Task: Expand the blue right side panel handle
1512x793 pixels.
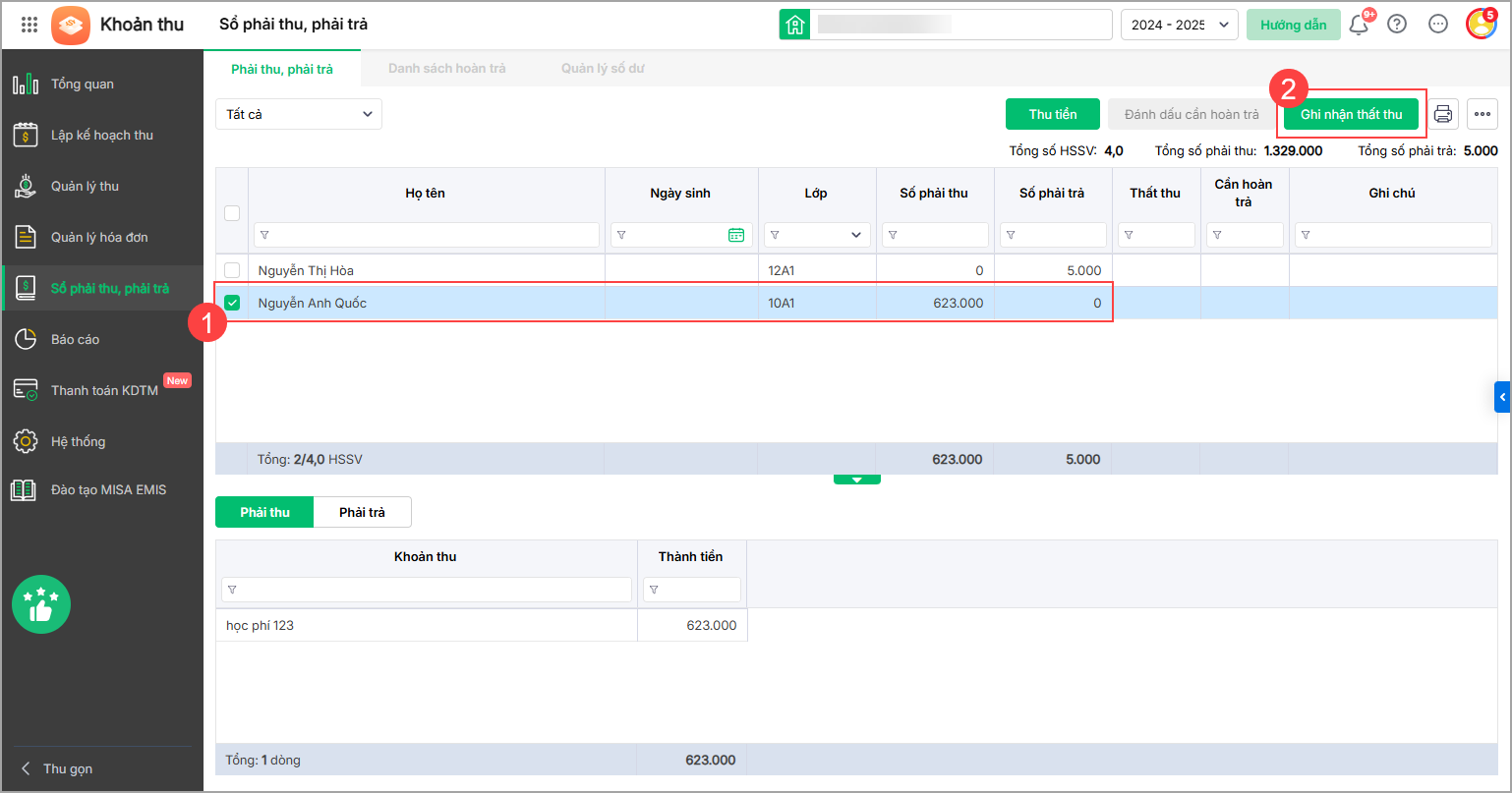Action: point(1503,396)
